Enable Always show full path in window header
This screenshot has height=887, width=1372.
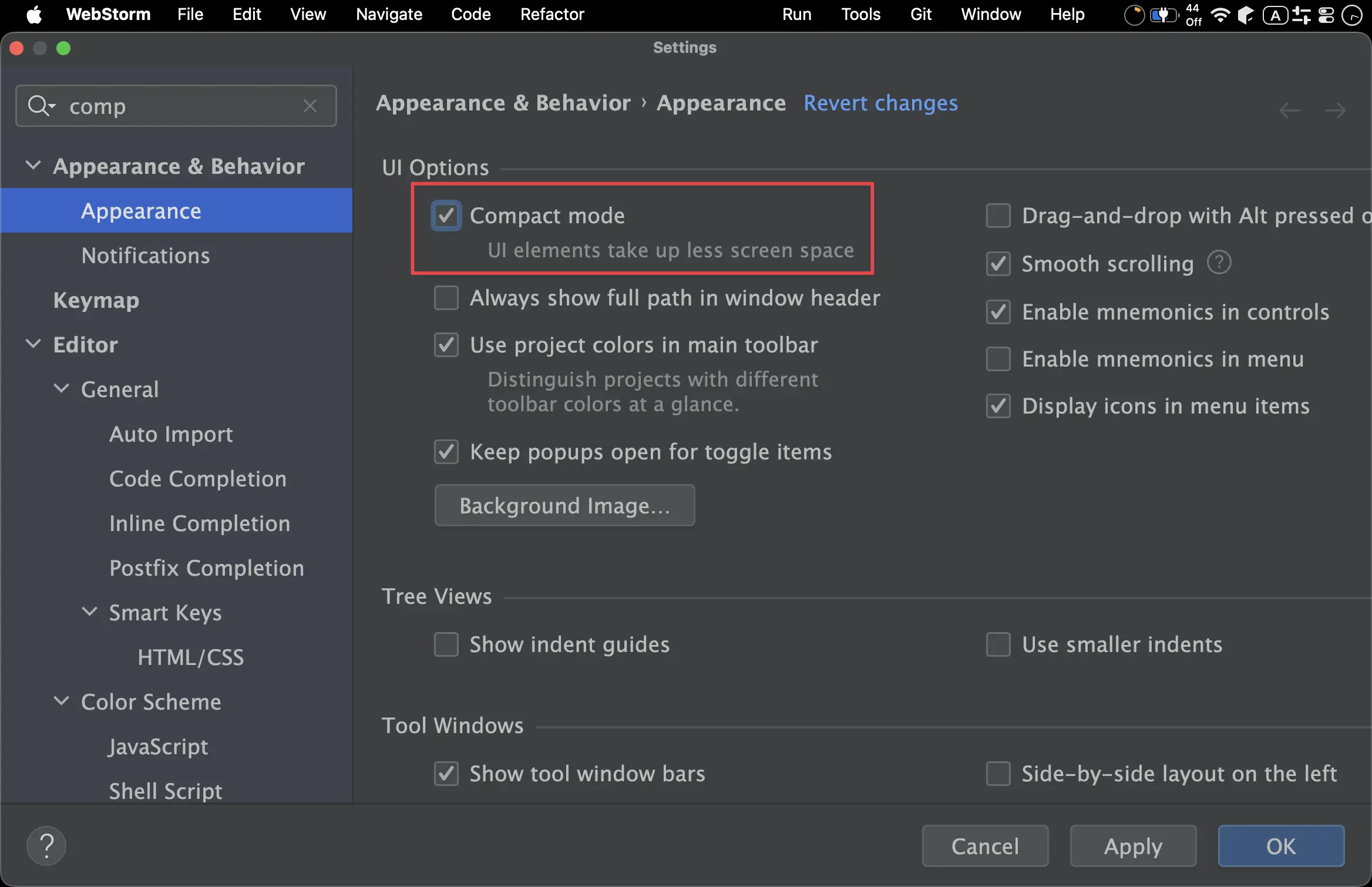[x=446, y=298]
